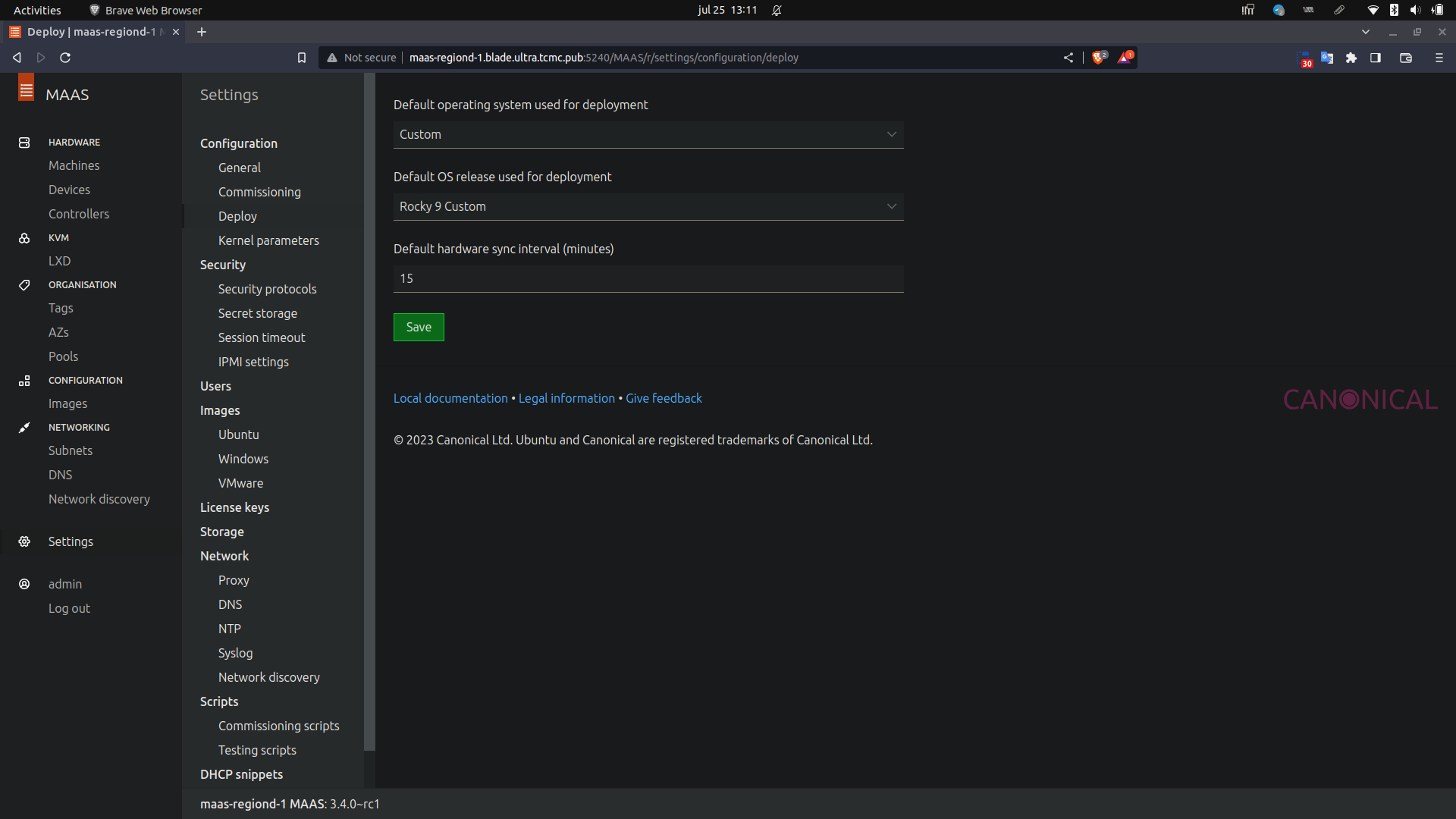Click the Hardware section icon
This screenshot has height=819, width=1456.
tap(24, 143)
